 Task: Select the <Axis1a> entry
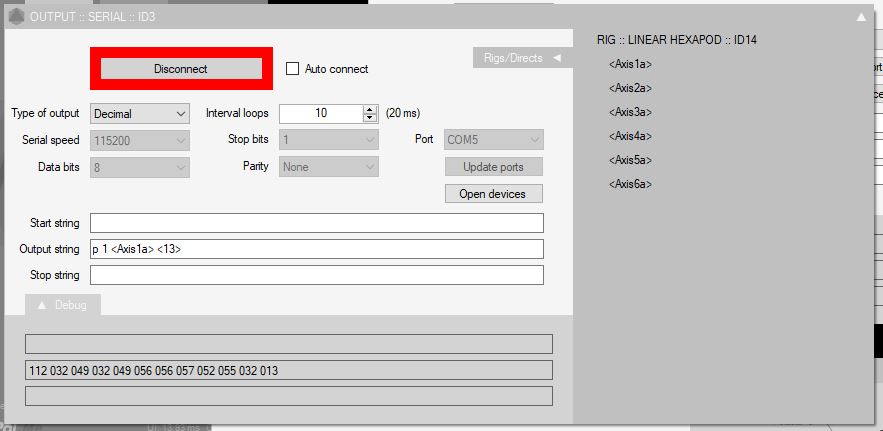coord(630,64)
